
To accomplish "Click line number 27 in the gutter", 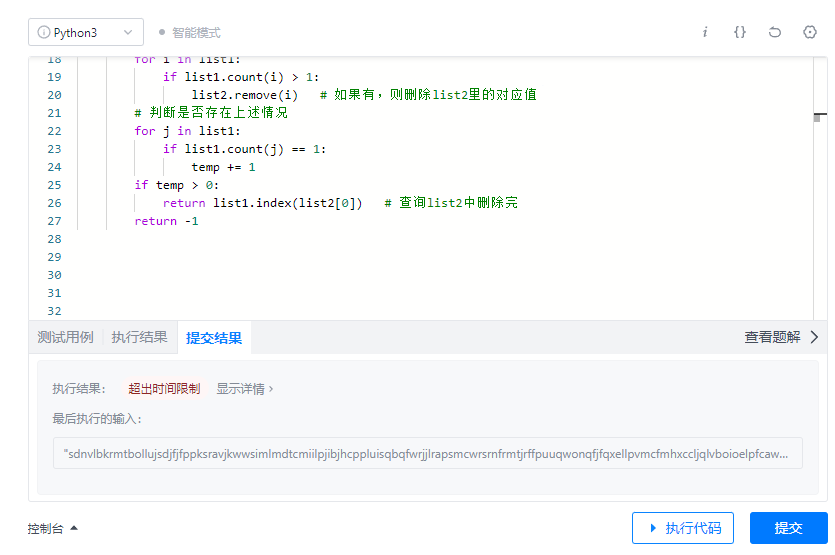I will click(54, 221).
